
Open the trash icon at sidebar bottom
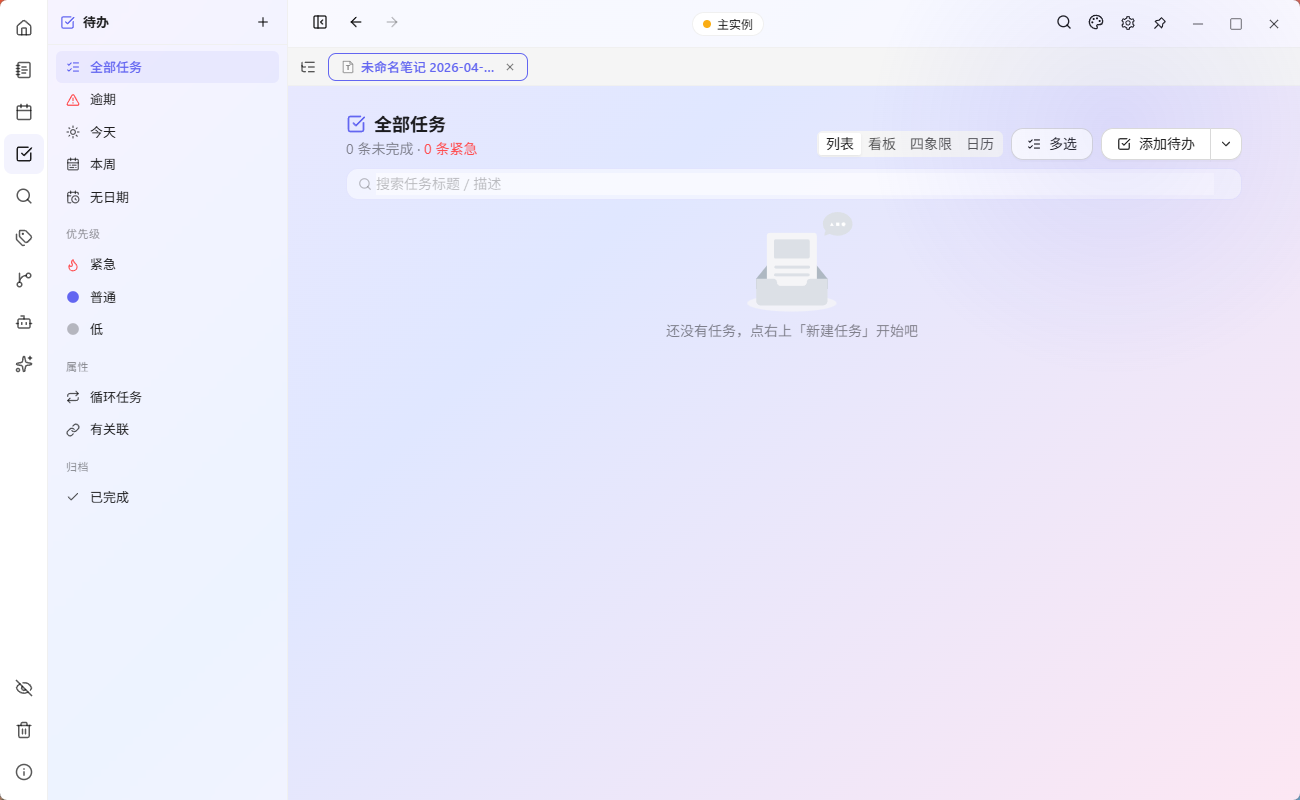(x=23, y=730)
